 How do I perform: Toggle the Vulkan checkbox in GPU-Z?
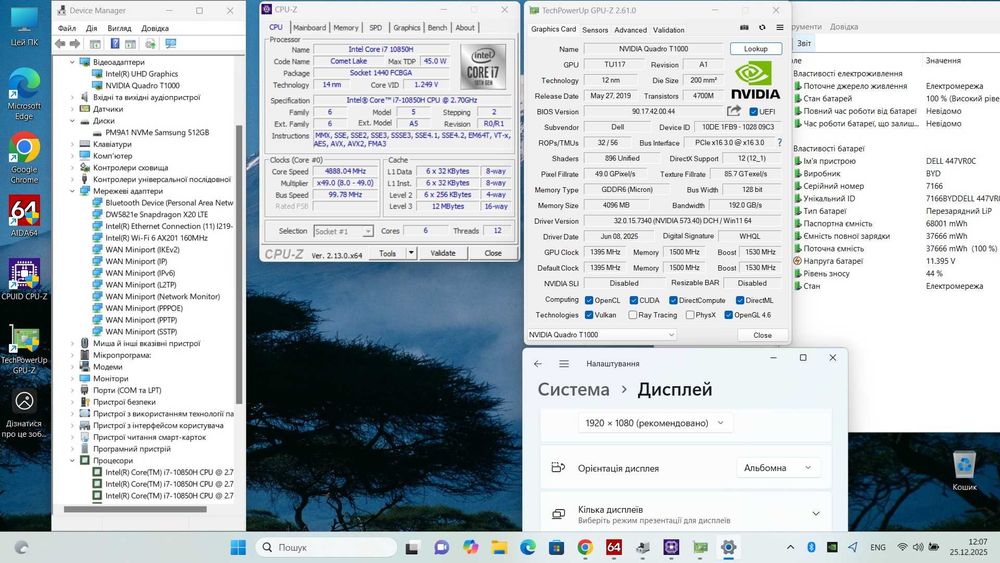[589, 315]
